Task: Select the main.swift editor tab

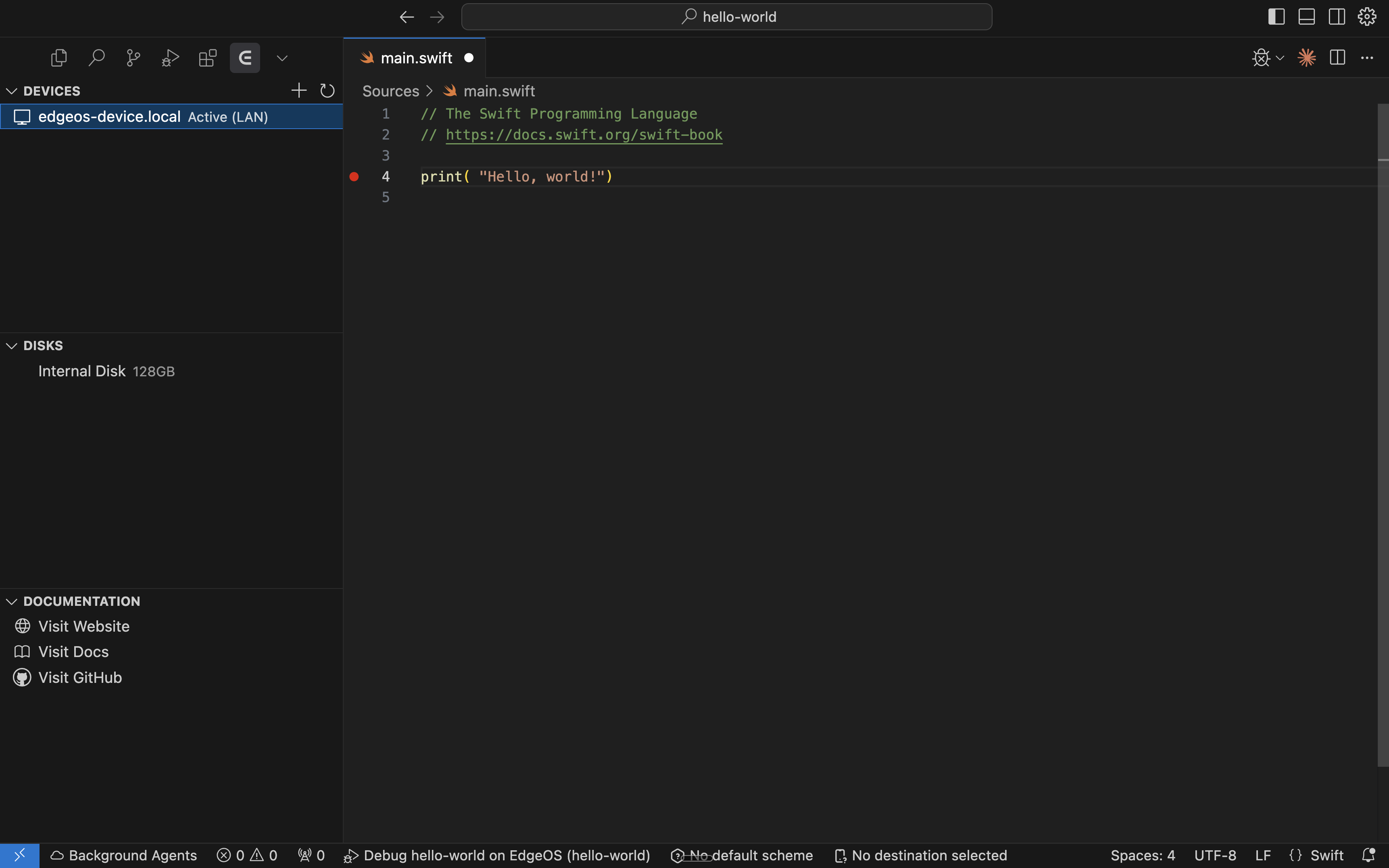Action: 415,58
